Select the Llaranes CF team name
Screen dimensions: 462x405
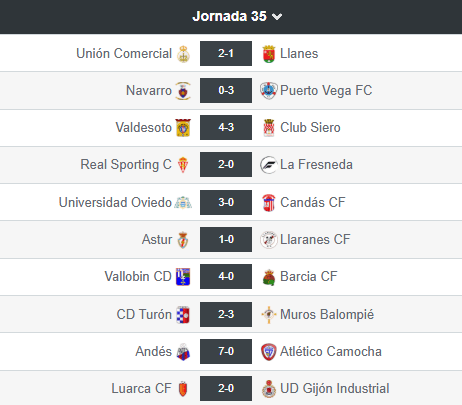click(315, 239)
